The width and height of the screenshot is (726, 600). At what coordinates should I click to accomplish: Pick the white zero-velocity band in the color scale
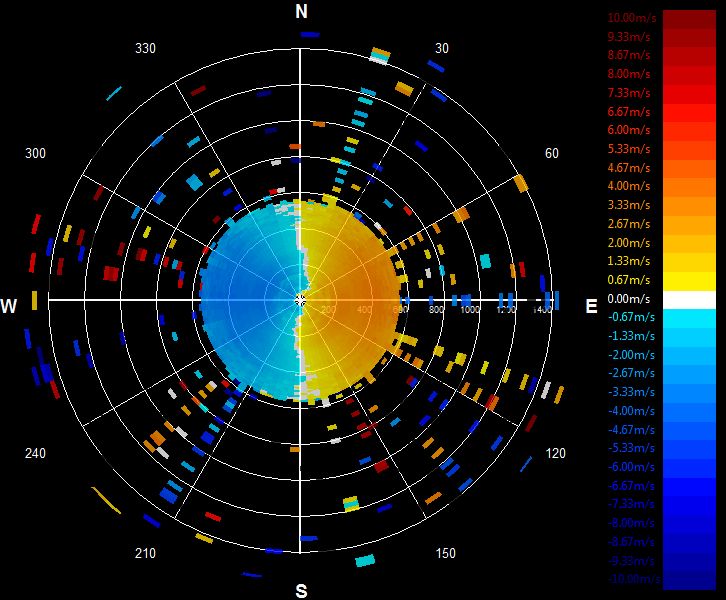point(689,300)
